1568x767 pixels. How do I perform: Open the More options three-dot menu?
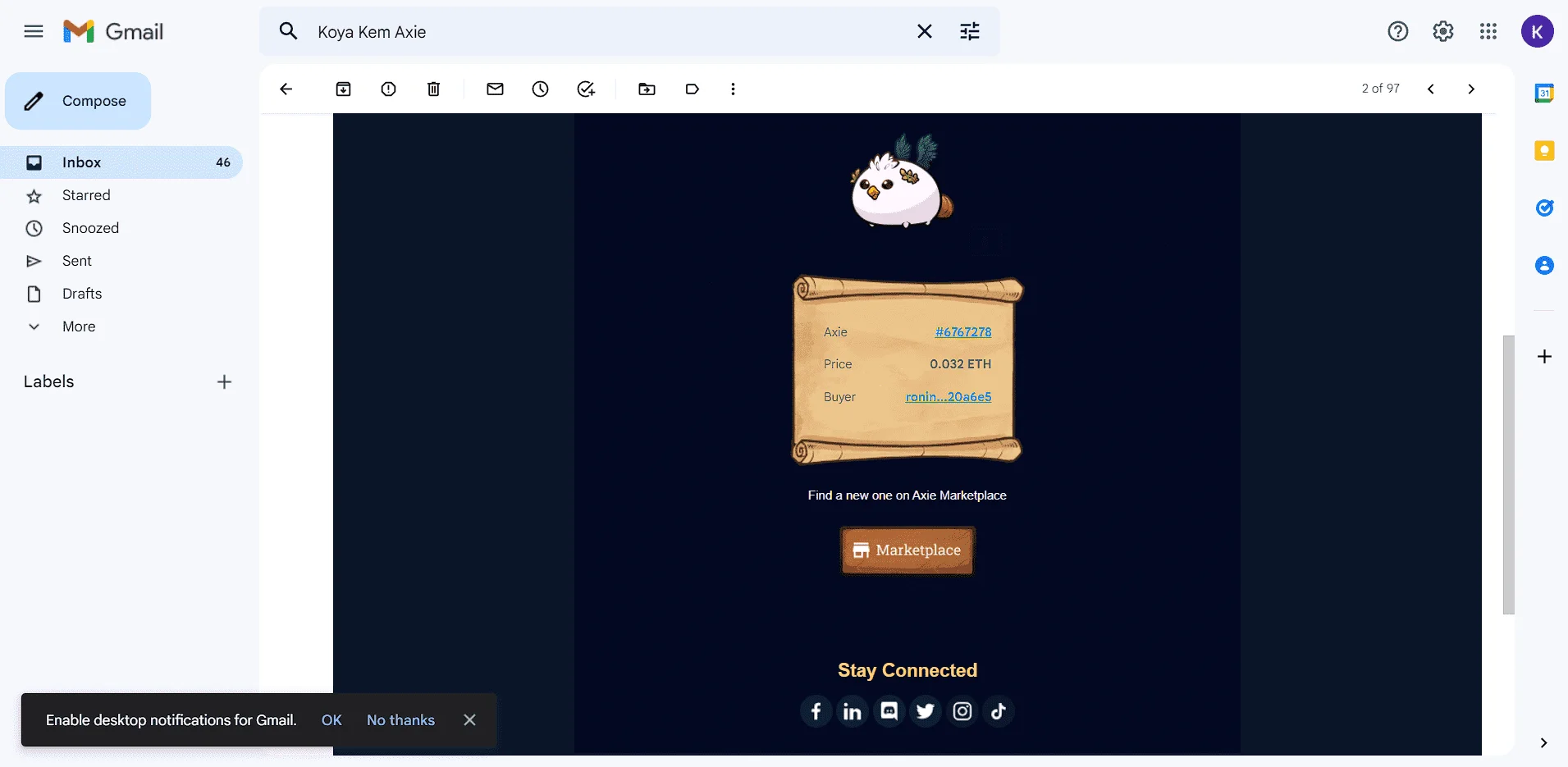click(x=734, y=89)
